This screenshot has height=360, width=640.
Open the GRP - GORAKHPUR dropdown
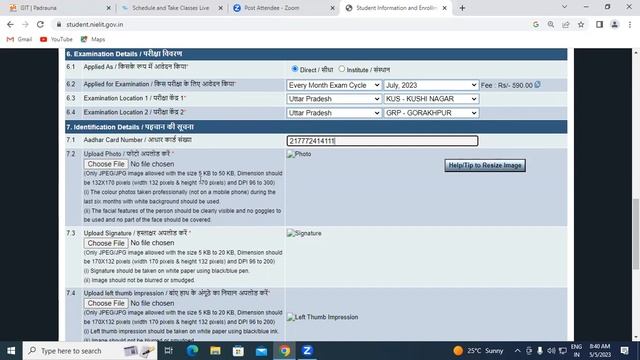pos(431,113)
